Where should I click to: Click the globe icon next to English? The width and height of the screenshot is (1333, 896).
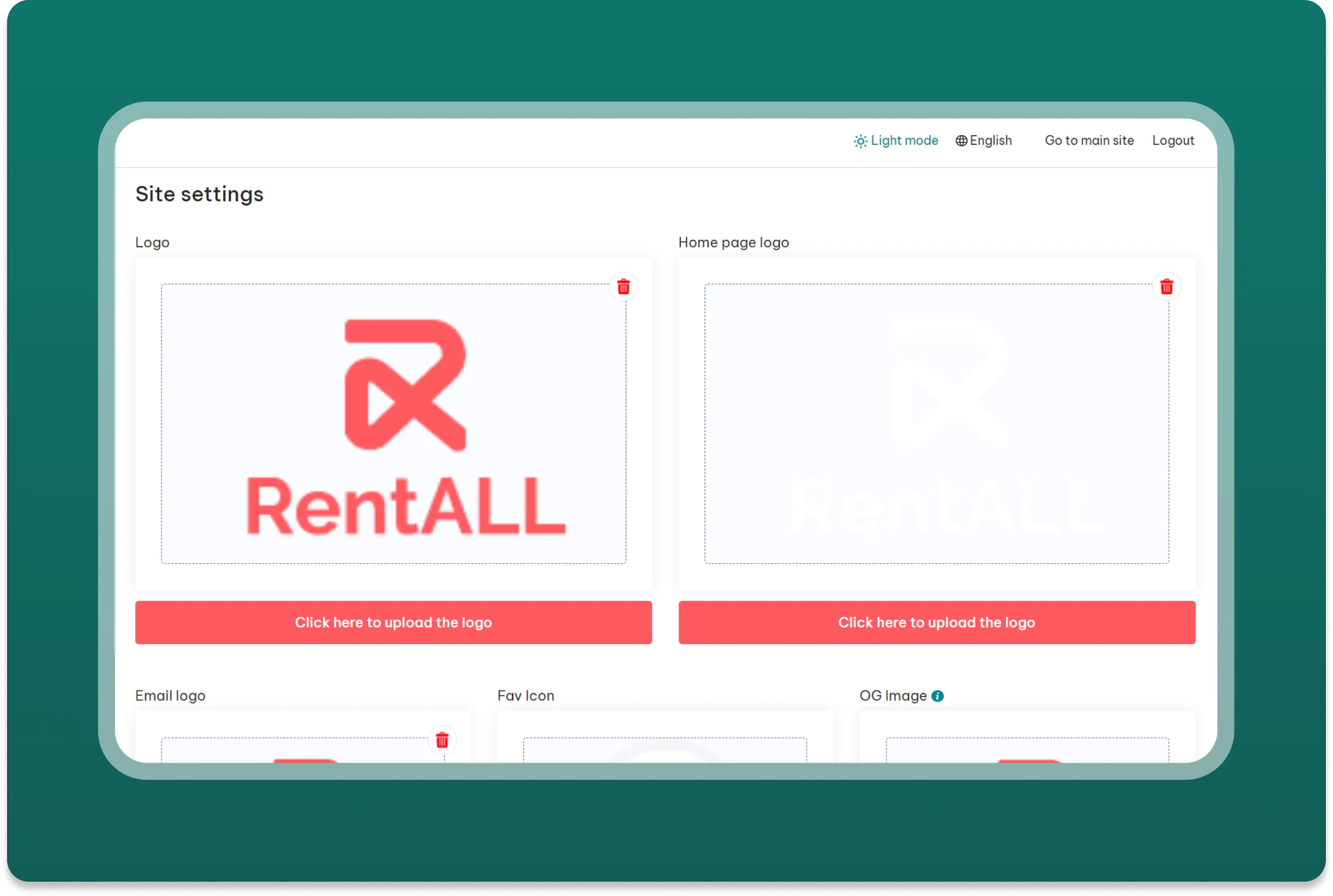pos(962,141)
